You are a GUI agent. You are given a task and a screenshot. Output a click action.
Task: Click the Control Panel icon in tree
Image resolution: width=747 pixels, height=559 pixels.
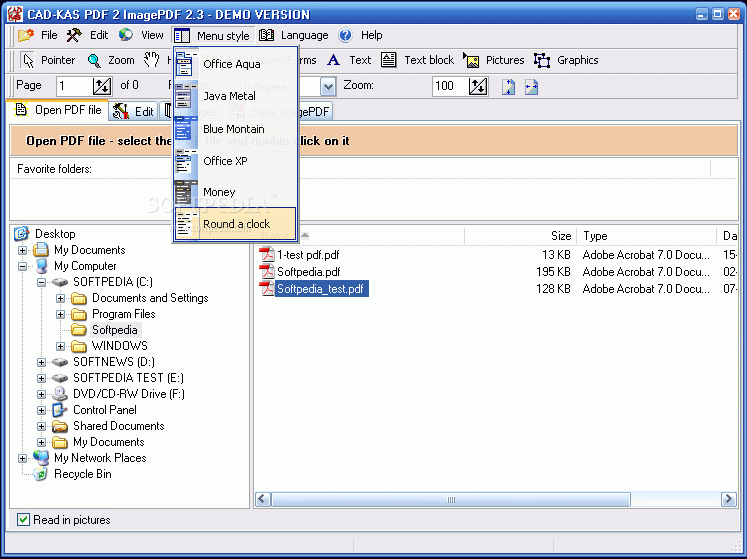click(x=60, y=410)
